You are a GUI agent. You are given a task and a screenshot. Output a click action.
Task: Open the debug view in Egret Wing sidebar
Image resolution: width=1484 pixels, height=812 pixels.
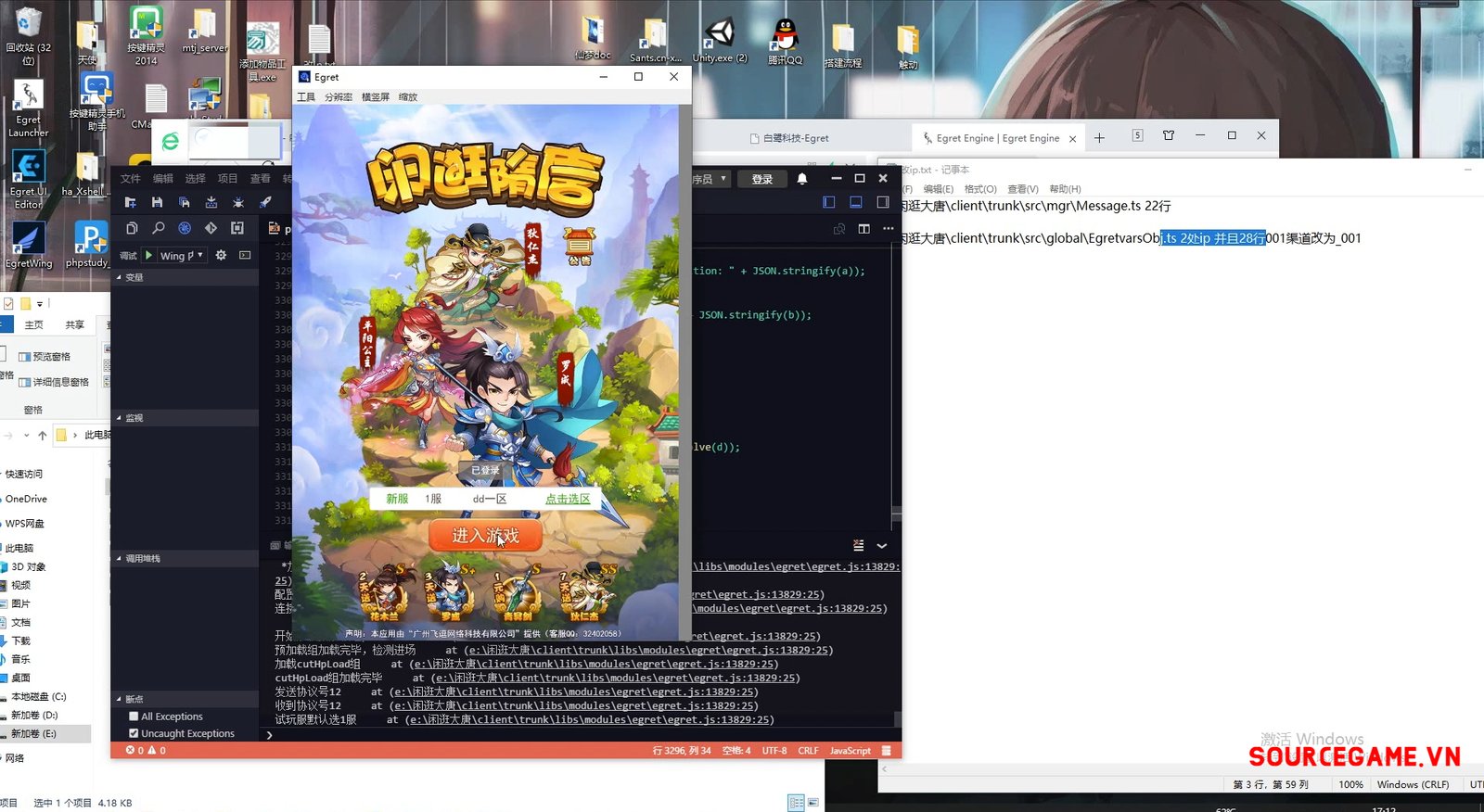pos(185,228)
